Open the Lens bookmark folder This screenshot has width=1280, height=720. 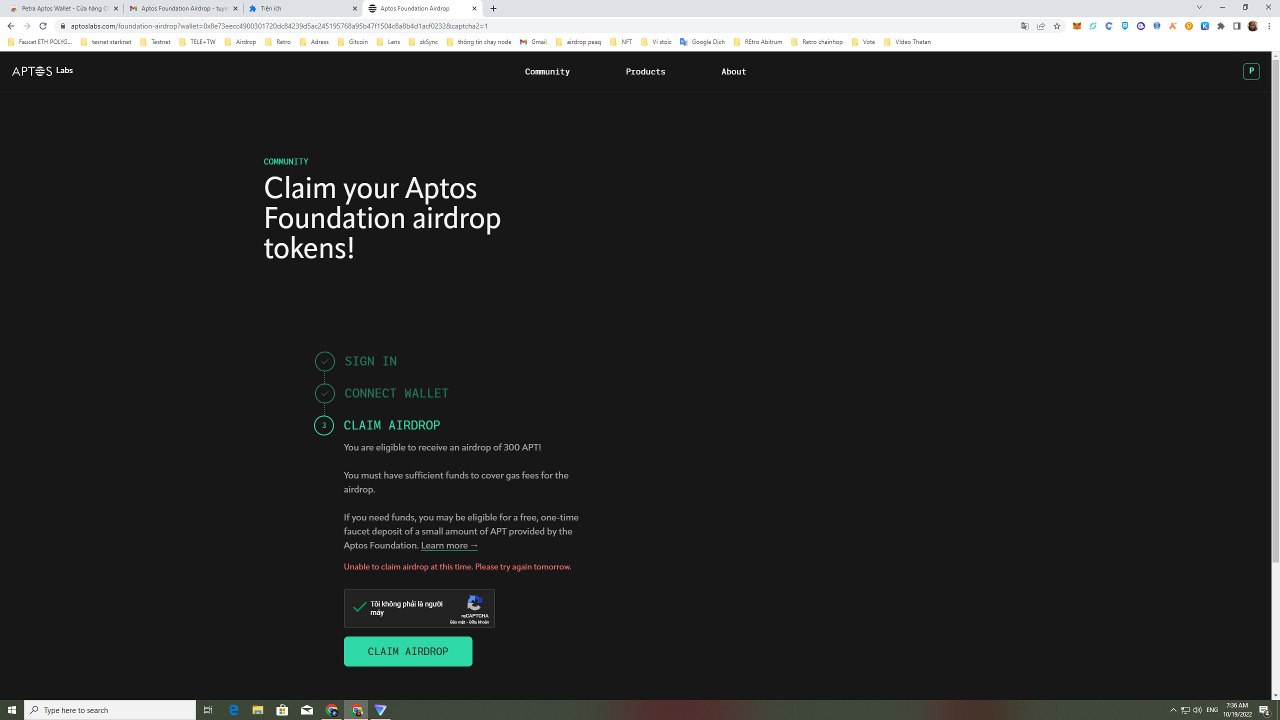tap(388, 42)
